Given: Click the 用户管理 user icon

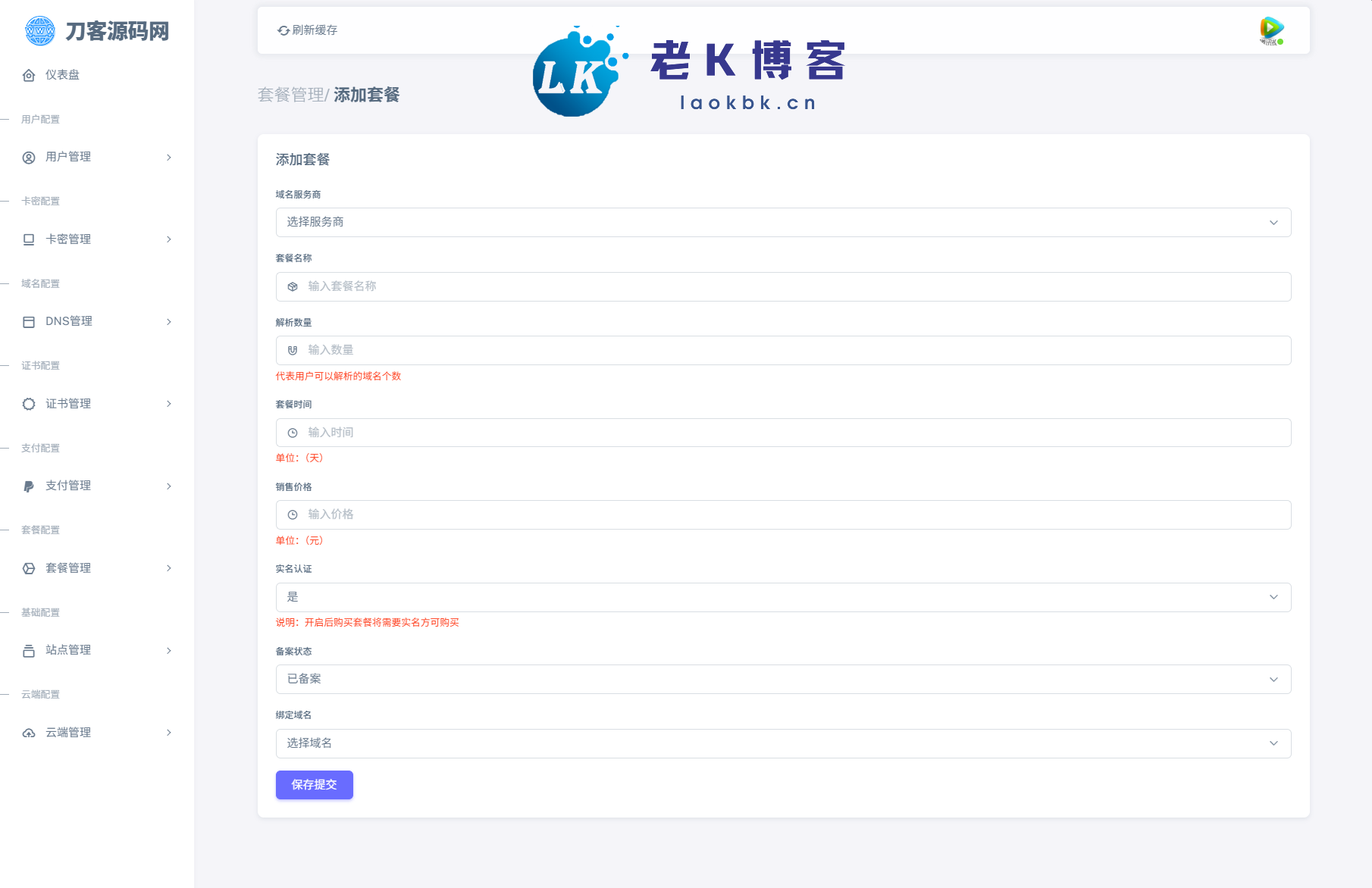Looking at the screenshot, I should (x=29, y=158).
